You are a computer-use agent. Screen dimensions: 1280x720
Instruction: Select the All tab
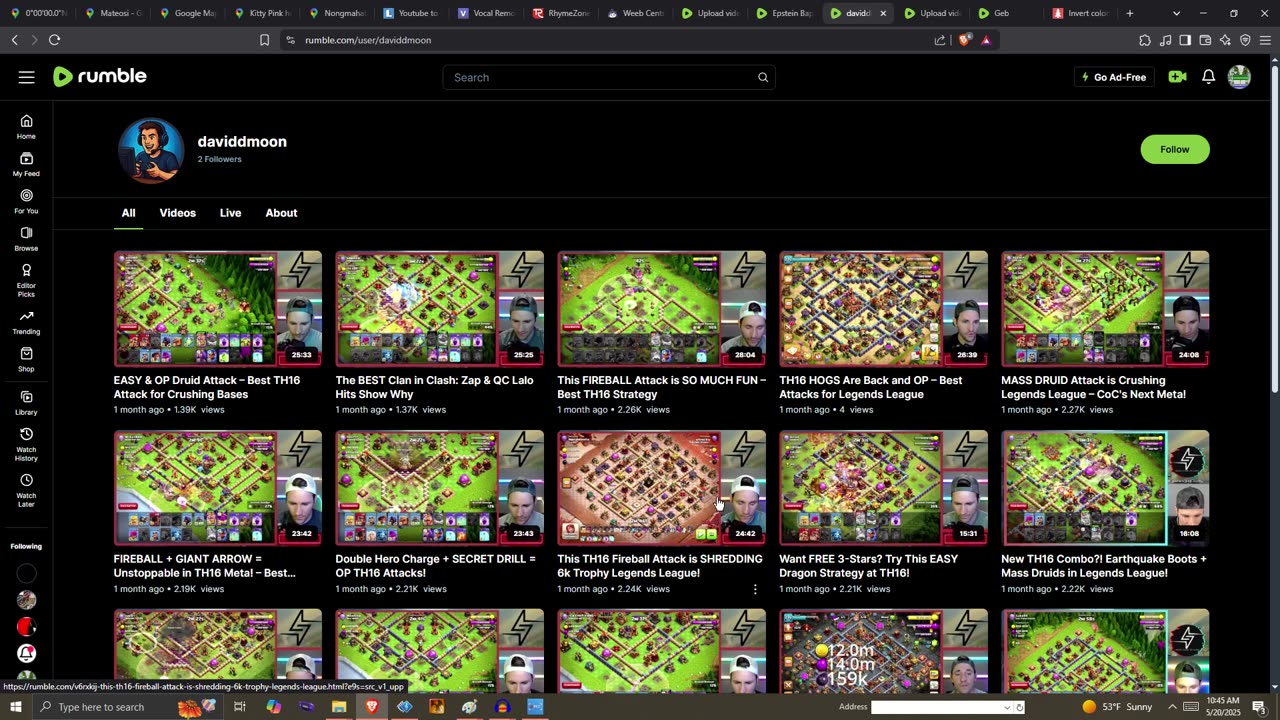tap(128, 213)
